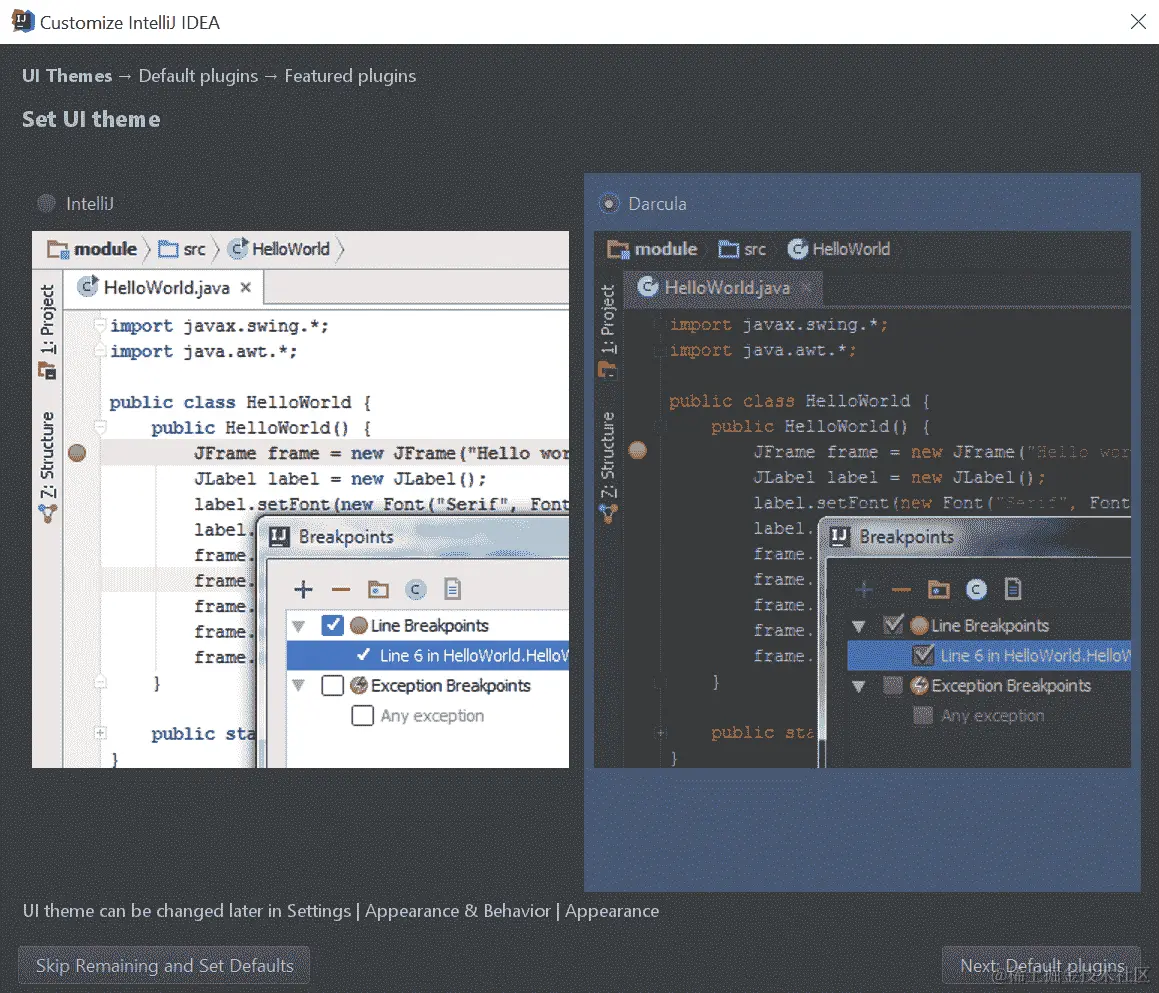
Task: Click Featured plugins breadcrumb step
Action: pos(350,75)
